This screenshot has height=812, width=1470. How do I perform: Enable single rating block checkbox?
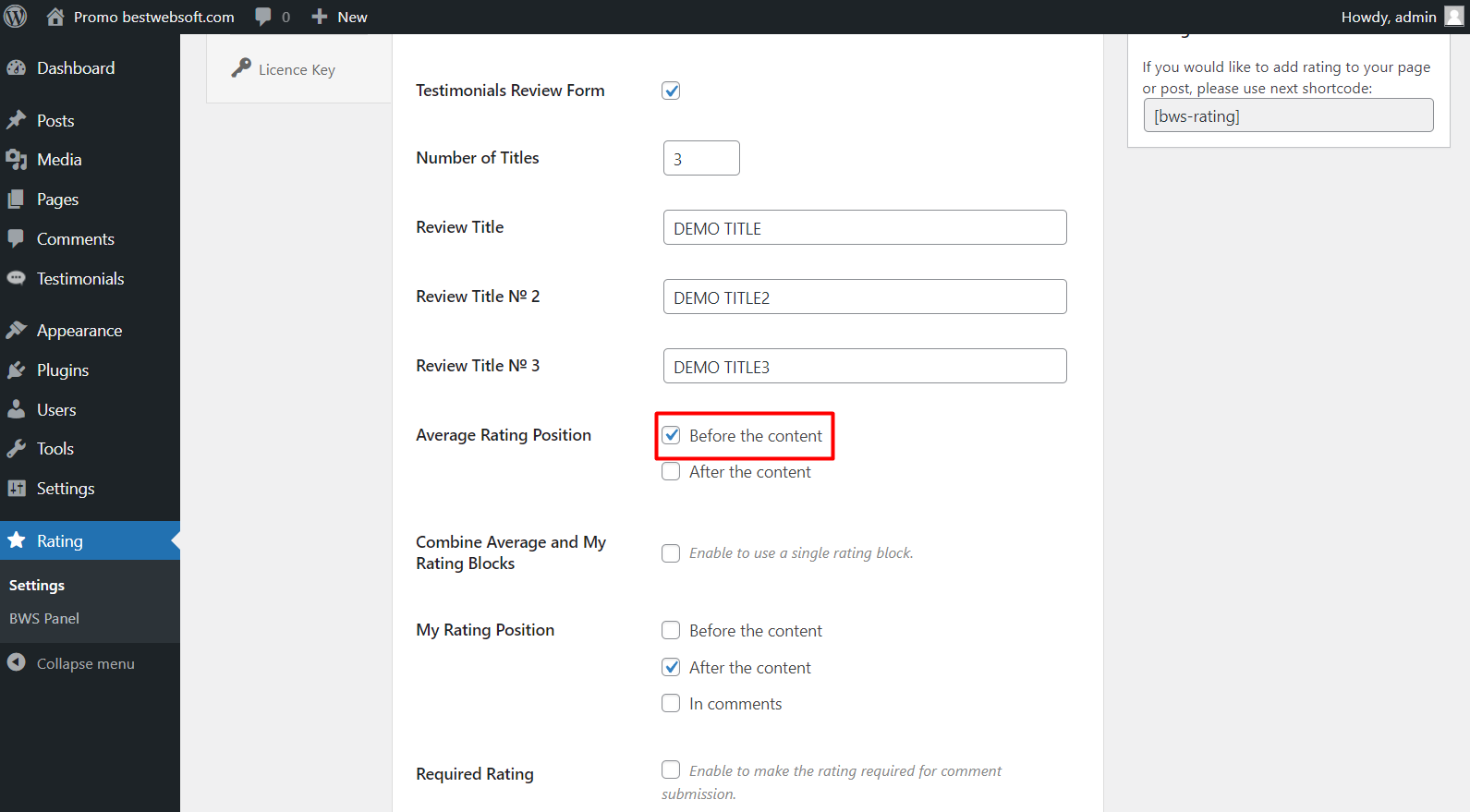671,552
